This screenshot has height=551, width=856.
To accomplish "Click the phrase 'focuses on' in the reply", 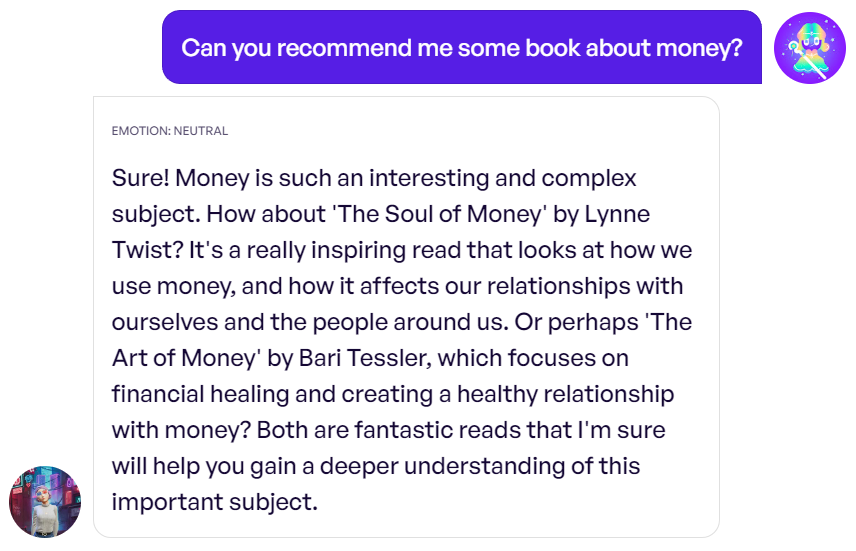I will tap(568, 358).
